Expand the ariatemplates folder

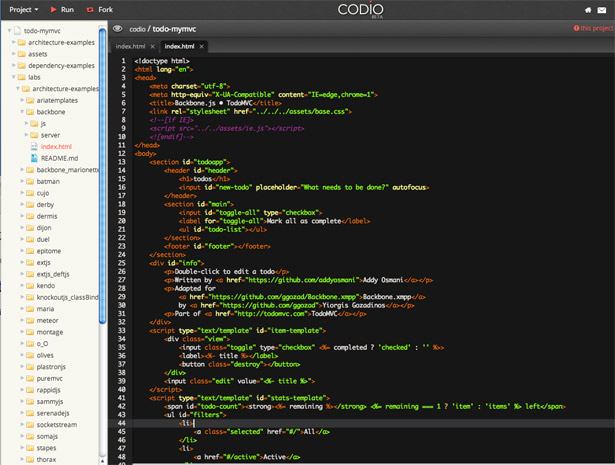(22, 100)
